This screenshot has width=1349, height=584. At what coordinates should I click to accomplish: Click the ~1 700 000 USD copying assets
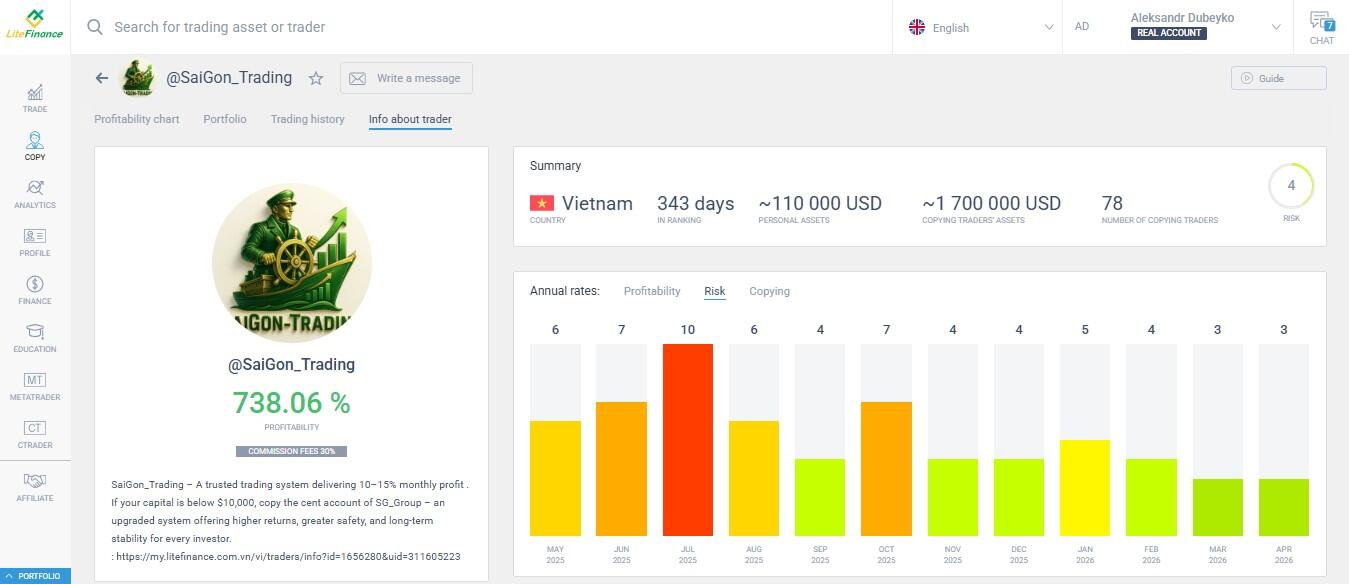pyautogui.click(x=991, y=203)
